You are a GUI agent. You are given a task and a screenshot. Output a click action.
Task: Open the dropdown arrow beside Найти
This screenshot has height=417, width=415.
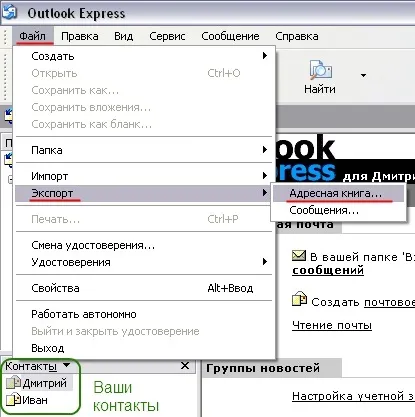(363, 76)
